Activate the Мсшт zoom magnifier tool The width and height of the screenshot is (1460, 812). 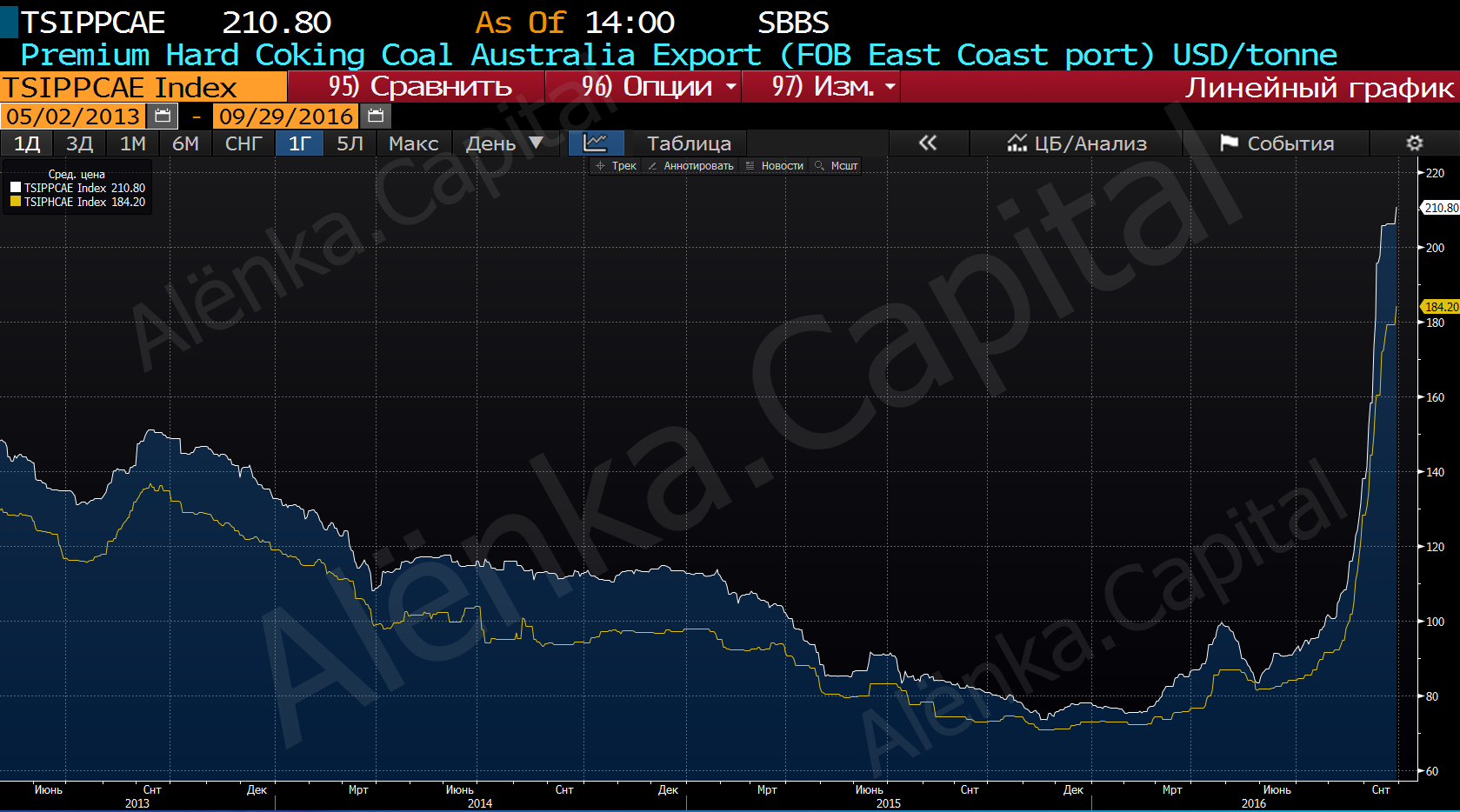[x=837, y=166]
